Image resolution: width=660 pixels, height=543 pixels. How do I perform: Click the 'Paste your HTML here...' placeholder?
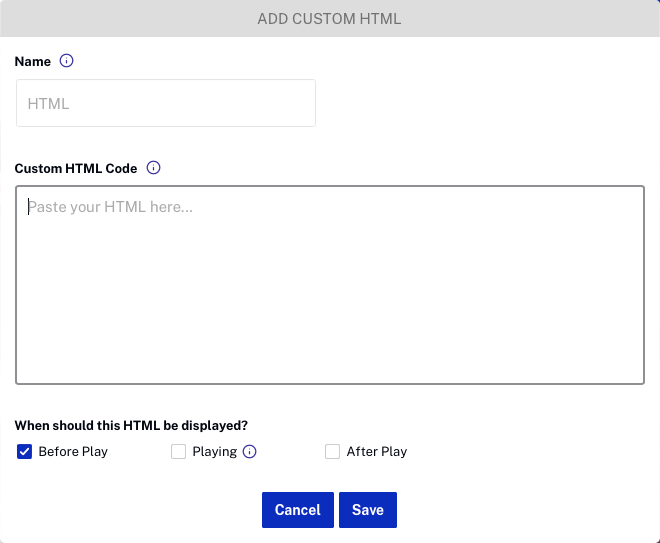pyautogui.click(x=110, y=207)
